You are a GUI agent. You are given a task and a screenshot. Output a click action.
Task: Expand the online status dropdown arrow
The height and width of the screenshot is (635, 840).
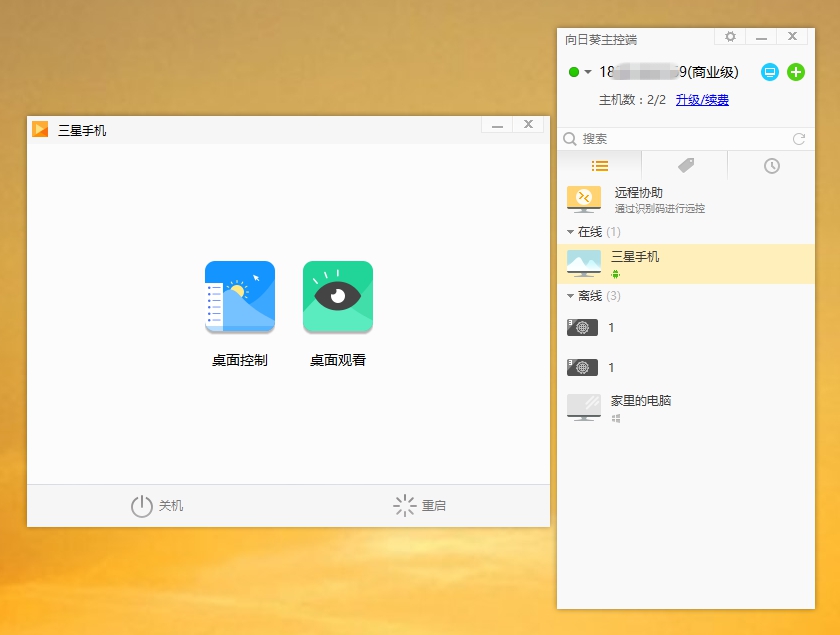point(588,72)
